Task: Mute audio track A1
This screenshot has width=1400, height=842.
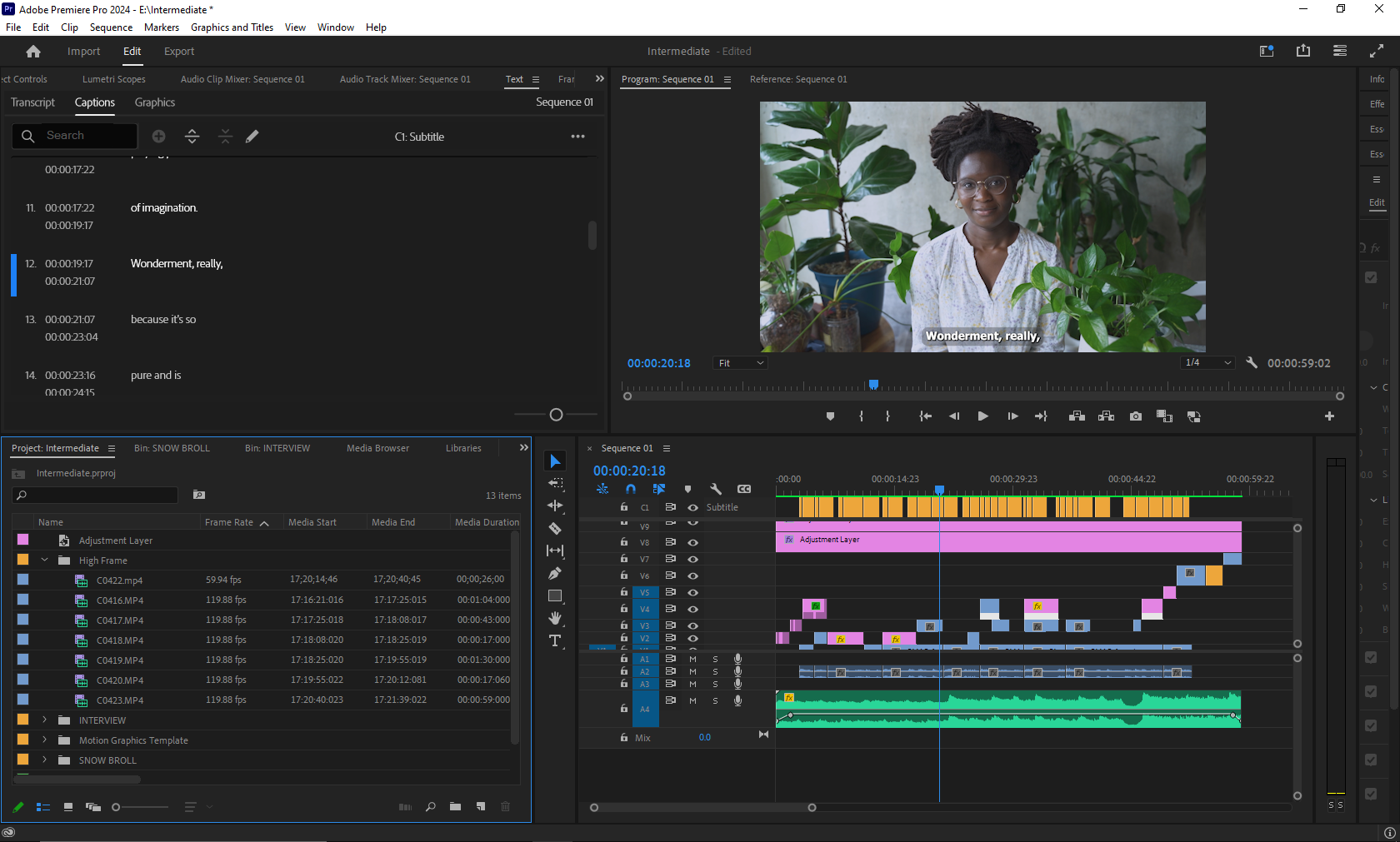Action: point(692,659)
